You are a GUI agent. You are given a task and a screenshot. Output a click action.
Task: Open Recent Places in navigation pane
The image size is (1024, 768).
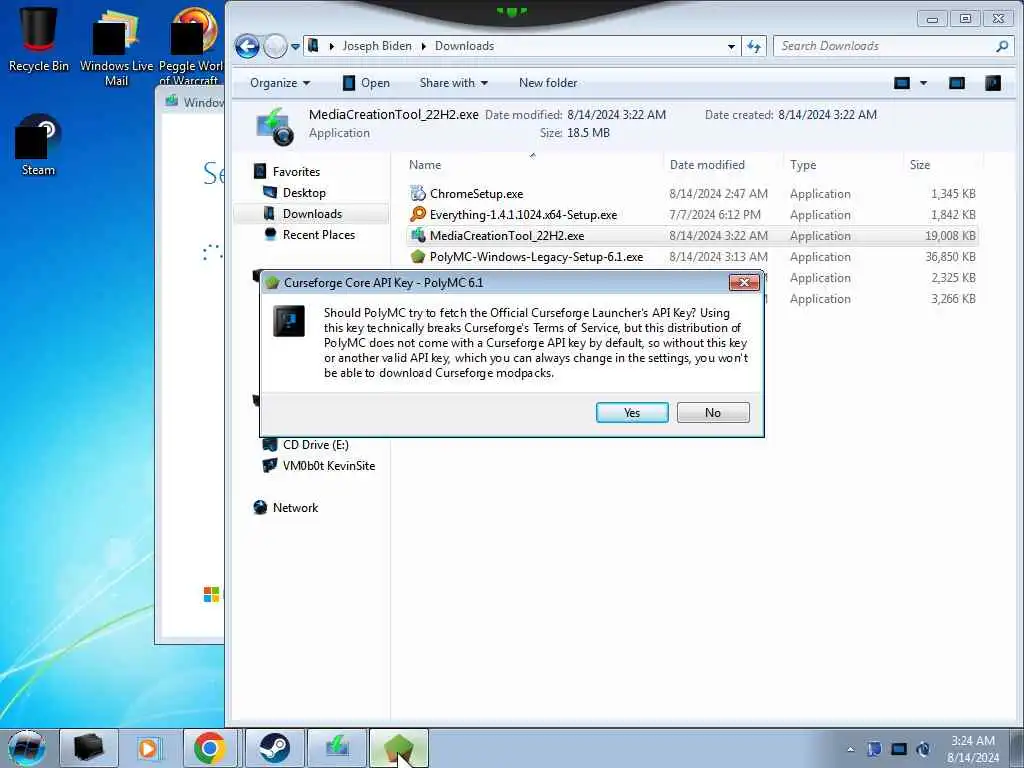pos(319,234)
